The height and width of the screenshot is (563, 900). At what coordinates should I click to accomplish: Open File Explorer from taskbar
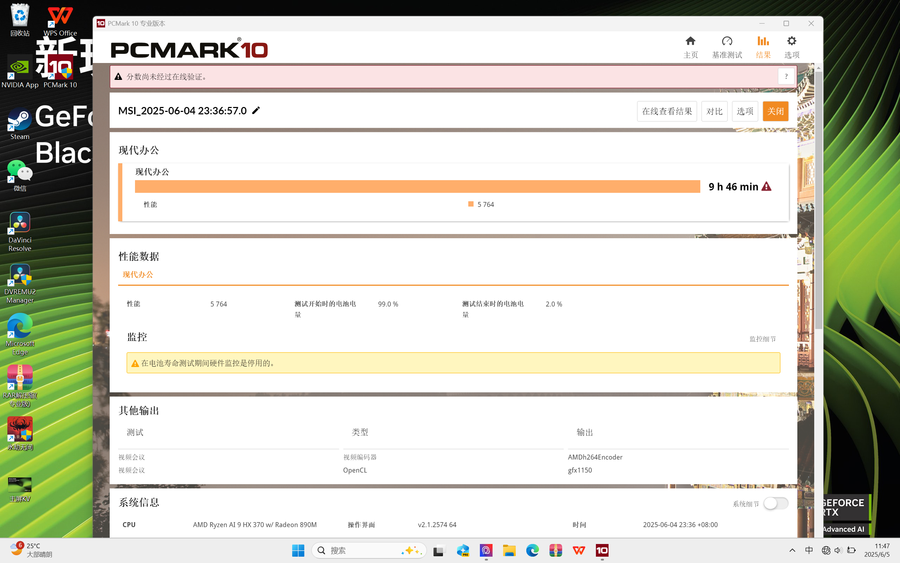tap(509, 550)
